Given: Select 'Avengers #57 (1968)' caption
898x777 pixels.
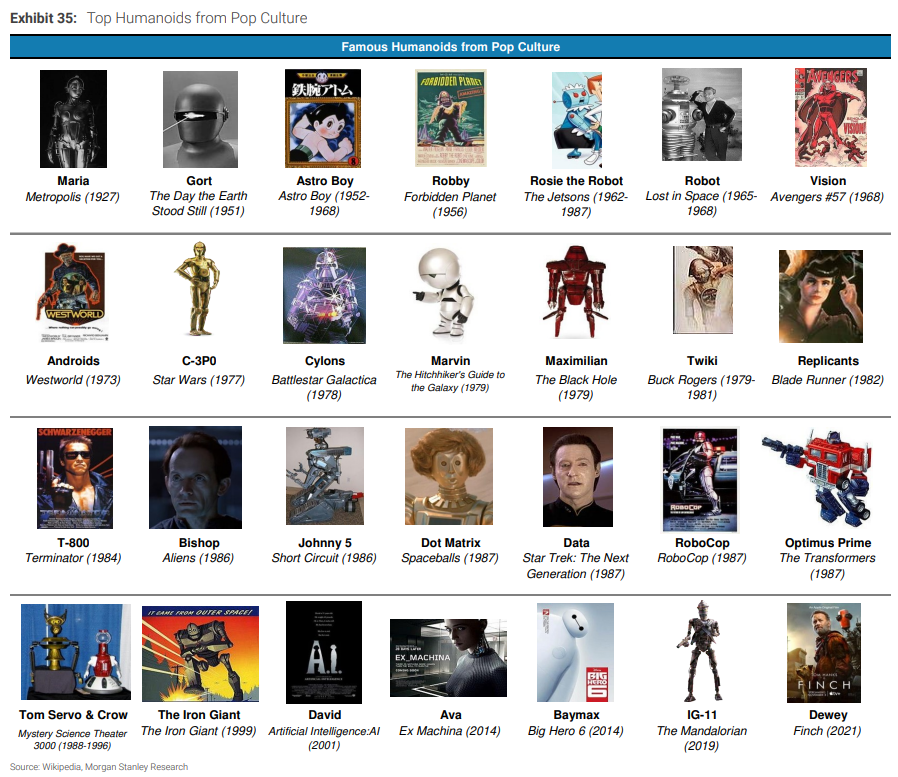Looking at the screenshot, I should 828,197.
